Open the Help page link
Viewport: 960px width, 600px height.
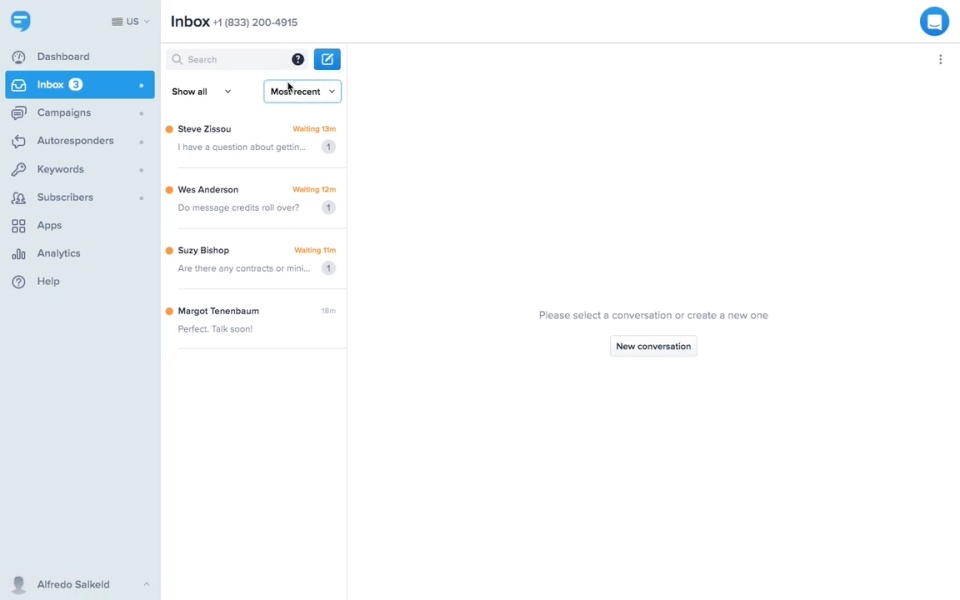coord(48,282)
